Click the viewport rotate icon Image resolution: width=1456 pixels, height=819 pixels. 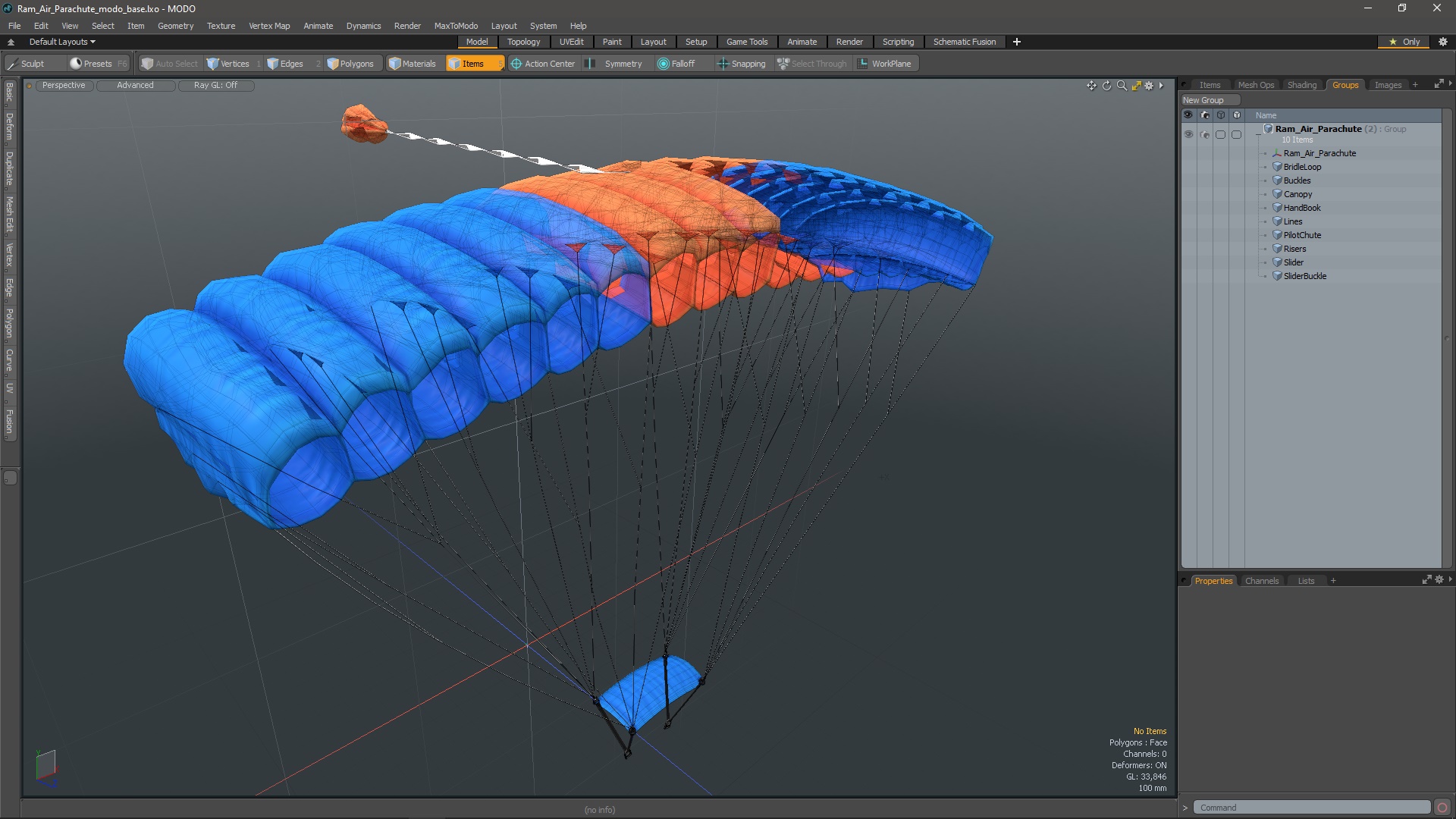pyautogui.click(x=1106, y=86)
